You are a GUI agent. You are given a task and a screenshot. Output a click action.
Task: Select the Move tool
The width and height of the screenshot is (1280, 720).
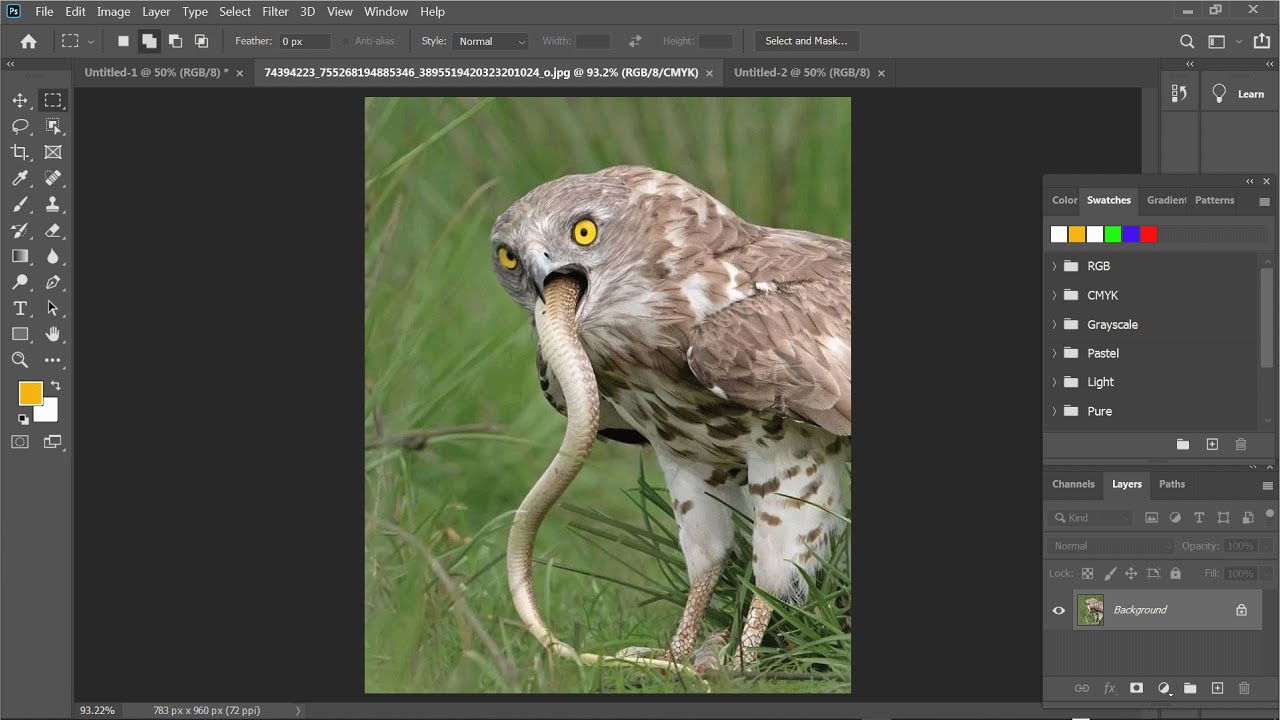coord(20,100)
